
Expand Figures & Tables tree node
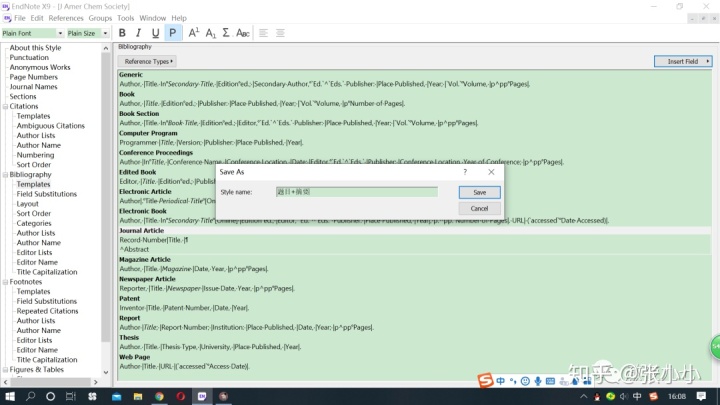[6, 370]
